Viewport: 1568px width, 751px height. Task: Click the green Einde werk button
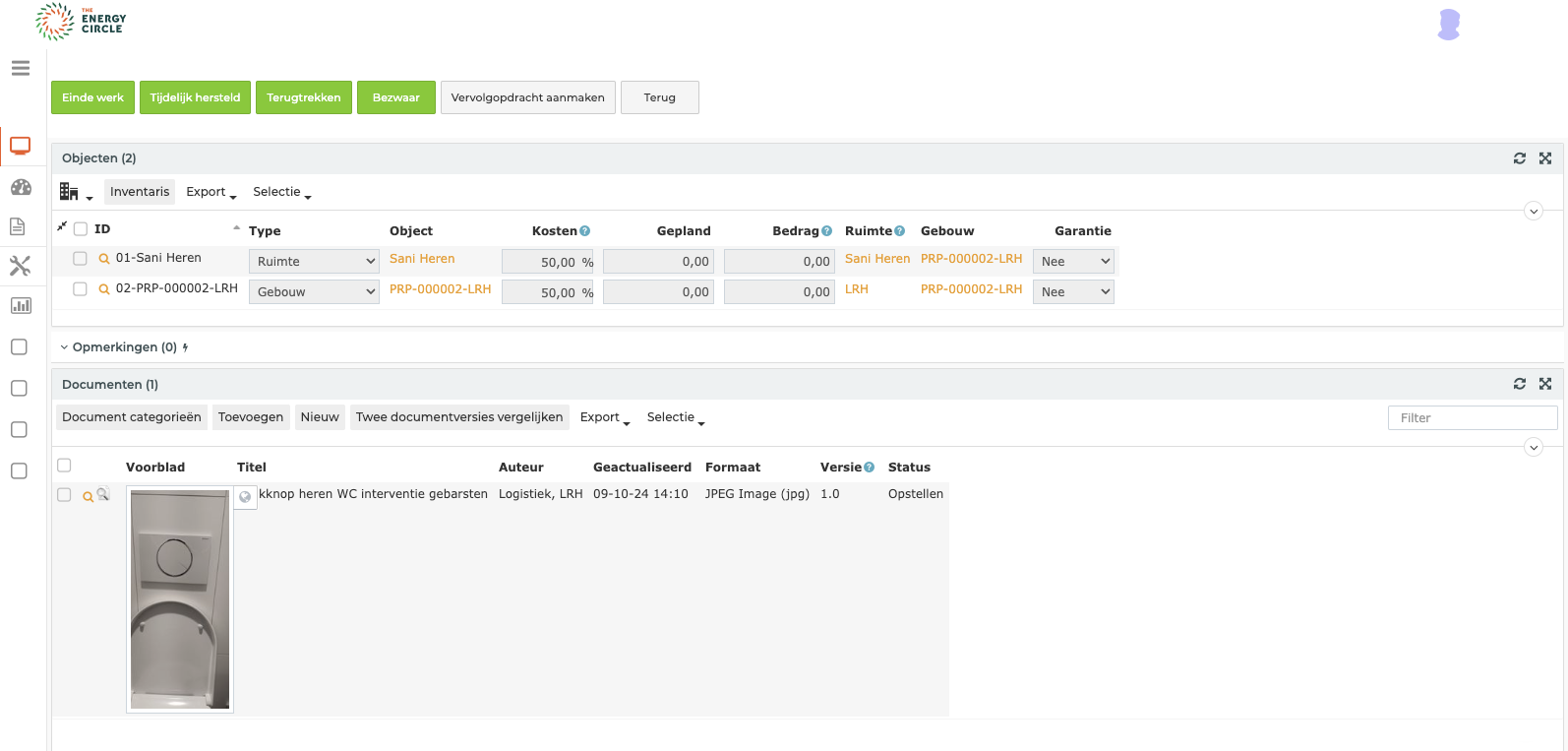[x=93, y=97]
